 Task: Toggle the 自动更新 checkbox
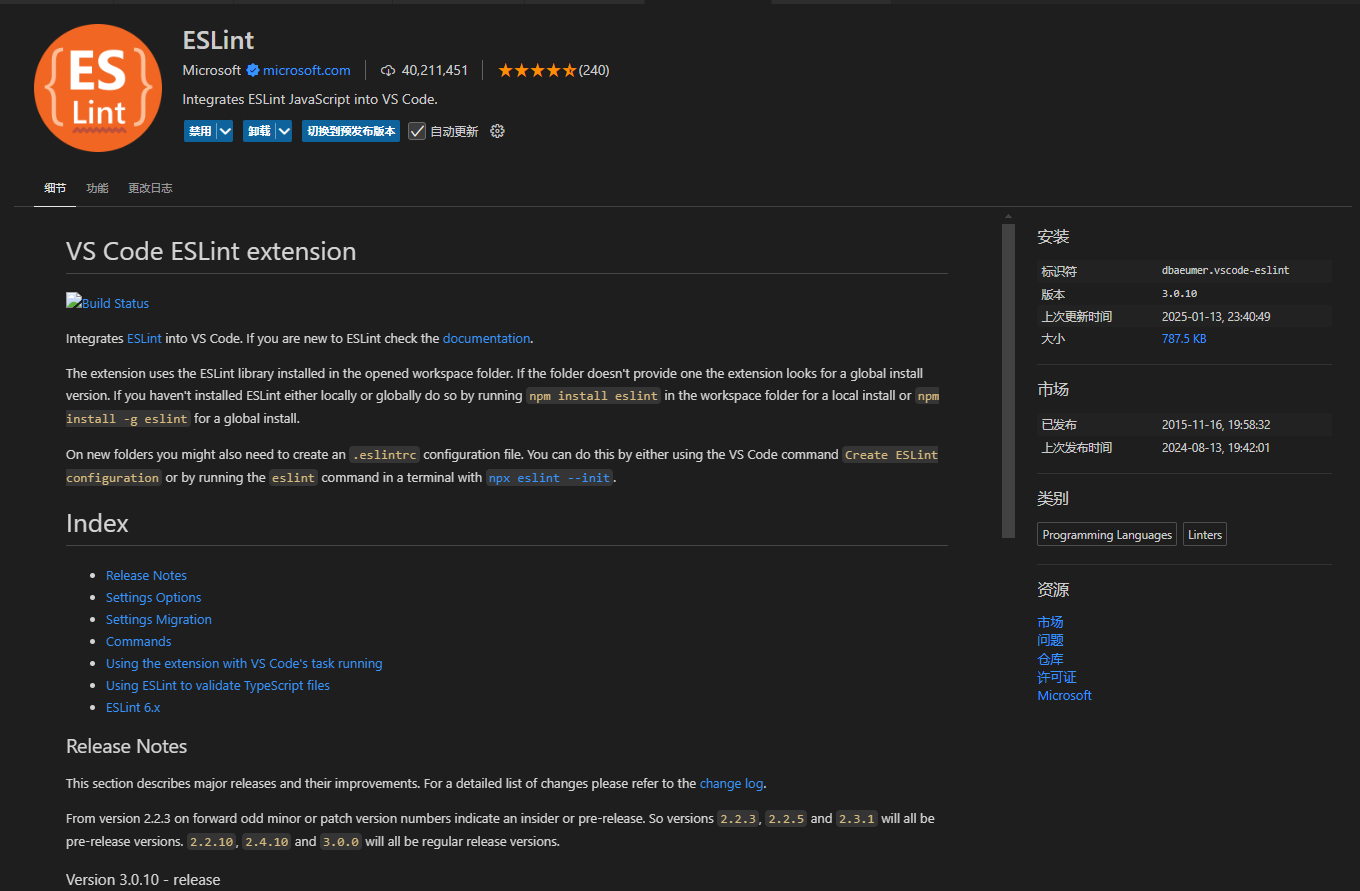coord(417,131)
